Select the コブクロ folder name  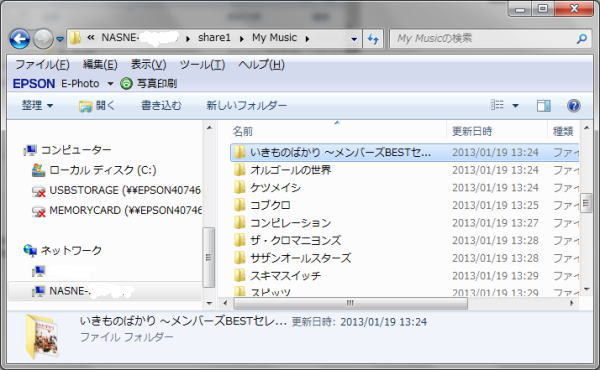270,205
